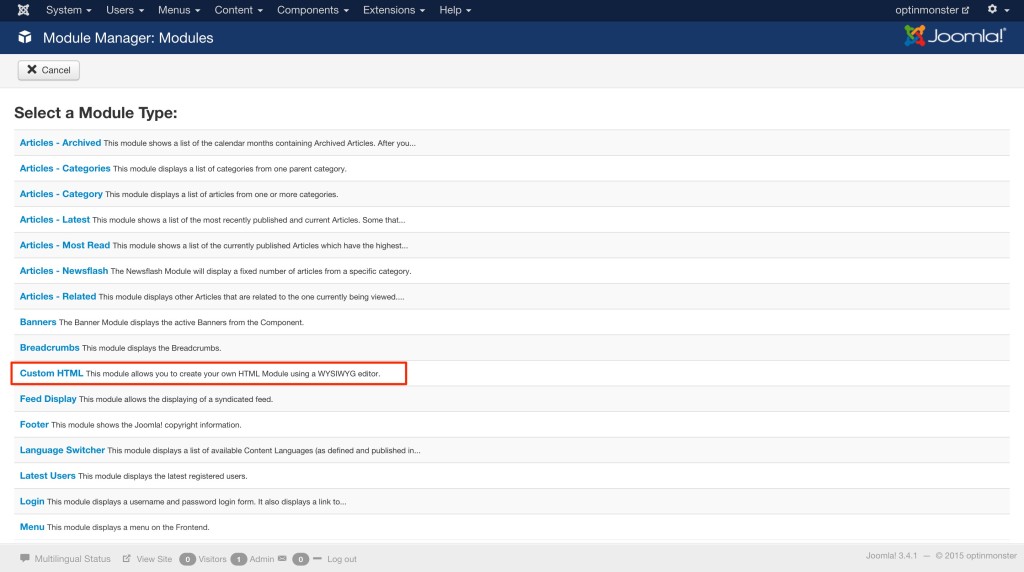
Task: Open the Help menu
Action: 455,10
